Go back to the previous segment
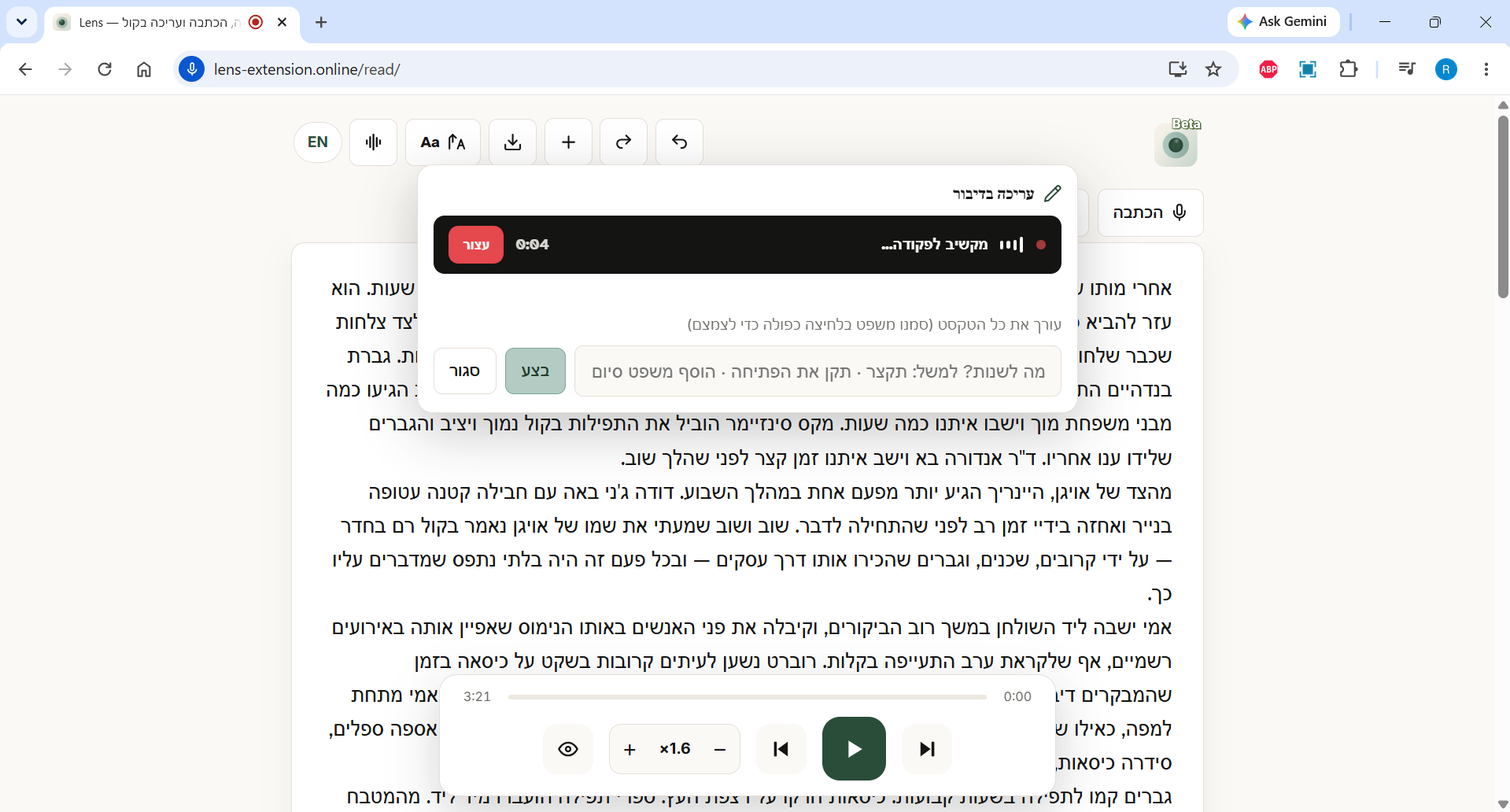This screenshot has height=812, width=1510. click(781, 748)
